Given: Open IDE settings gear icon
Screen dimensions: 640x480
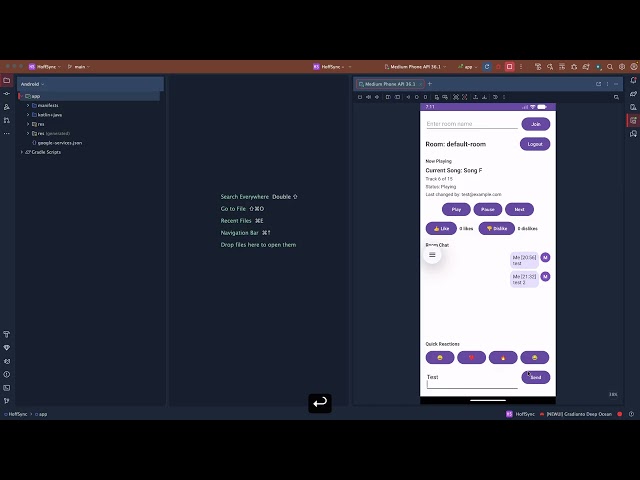Looking at the screenshot, I should pyautogui.click(x=622, y=67).
